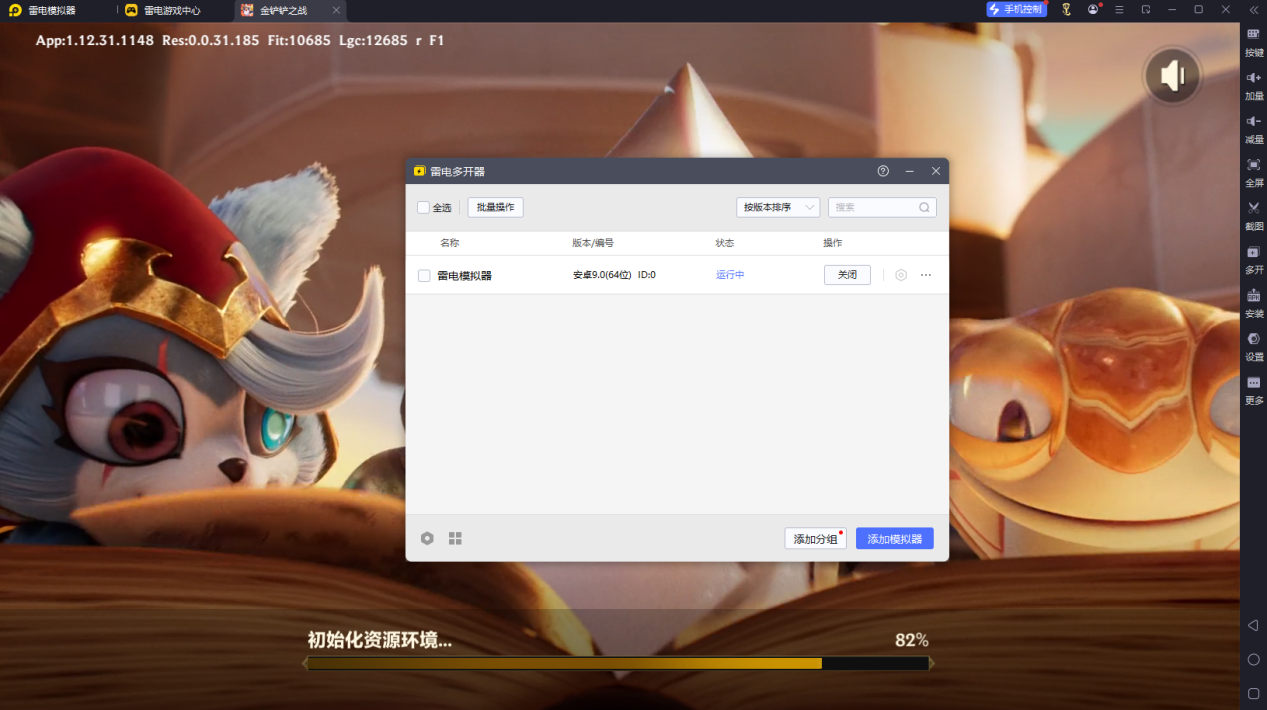This screenshot has width=1267, height=710.
Task: Click 添加模拟器 add emulator button
Action: click(x=895, y=538)
